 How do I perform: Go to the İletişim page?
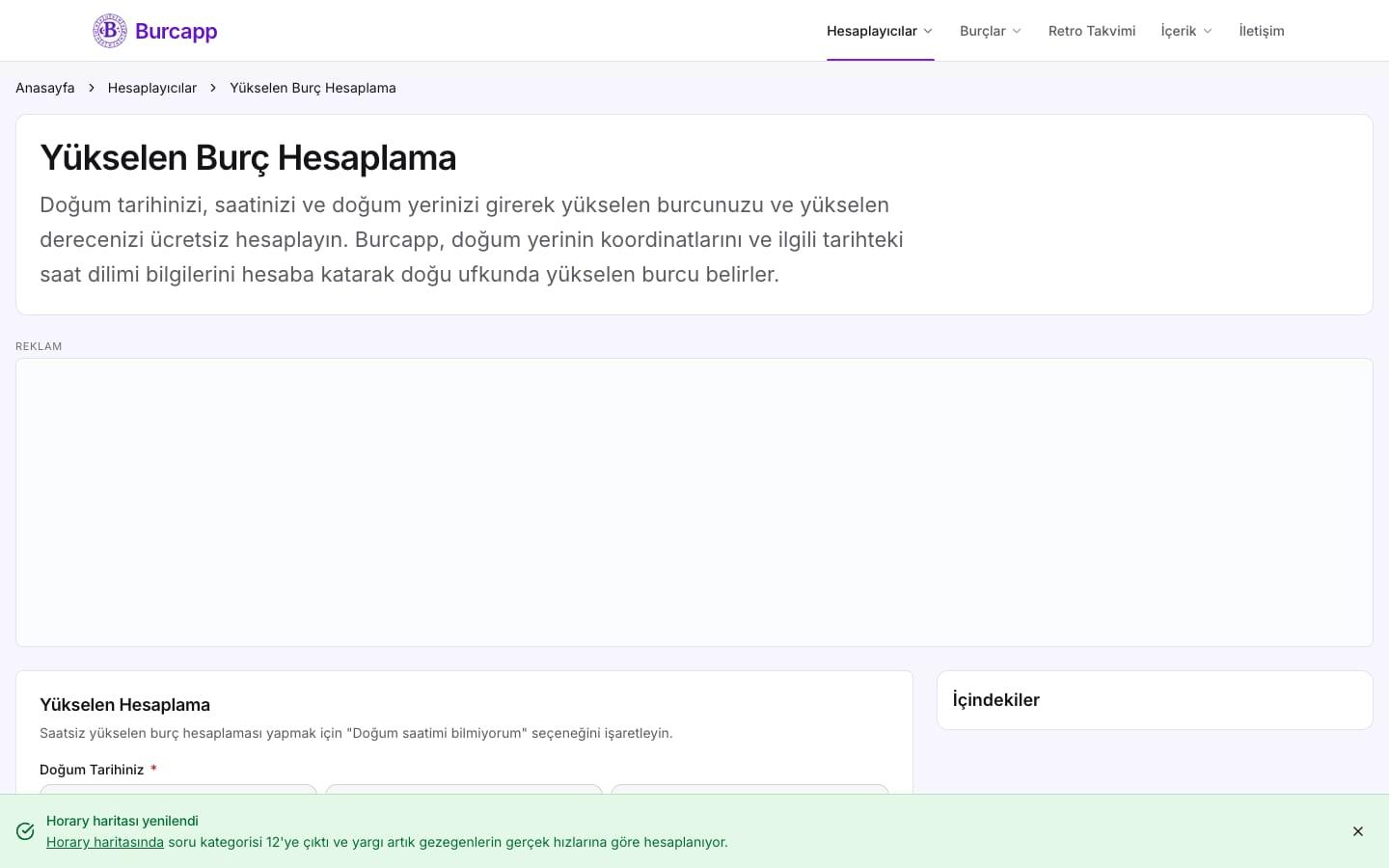pos(1262,31)
